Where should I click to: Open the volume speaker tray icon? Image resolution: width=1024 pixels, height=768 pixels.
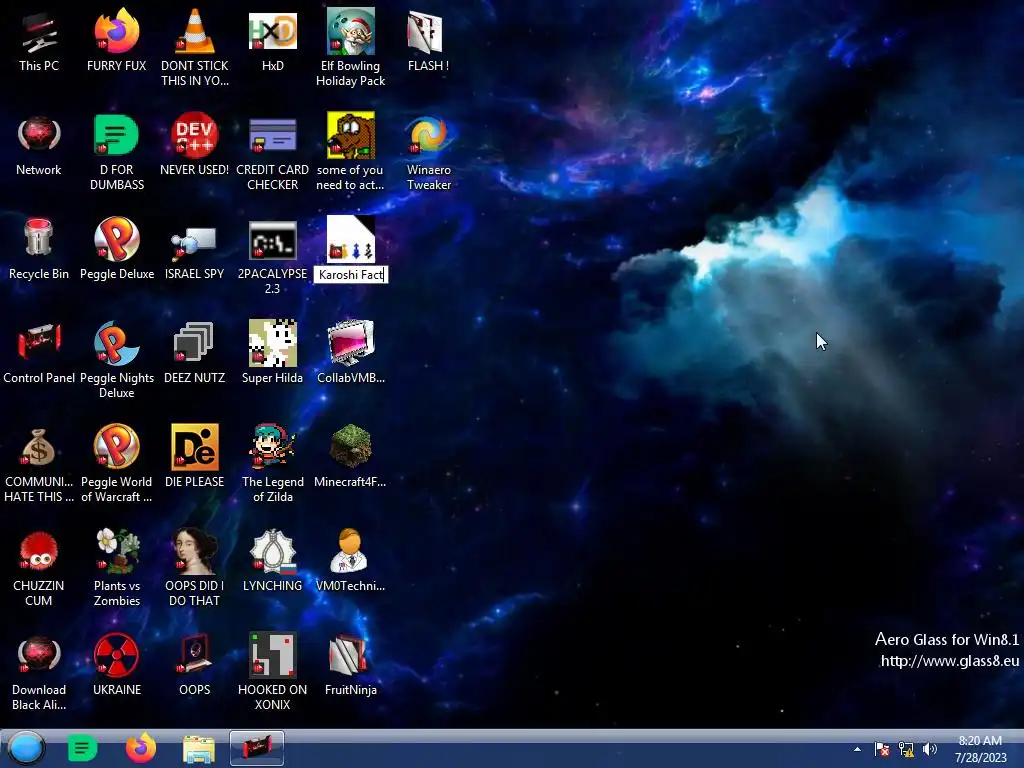coord(929,749)
